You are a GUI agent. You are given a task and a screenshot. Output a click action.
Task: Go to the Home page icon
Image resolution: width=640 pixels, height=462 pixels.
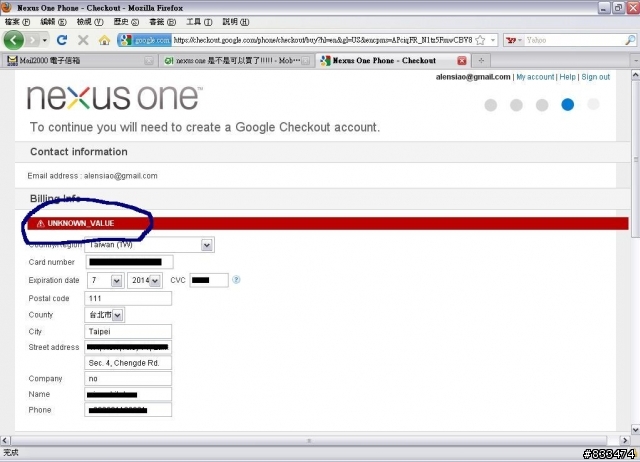click(104, 40)
